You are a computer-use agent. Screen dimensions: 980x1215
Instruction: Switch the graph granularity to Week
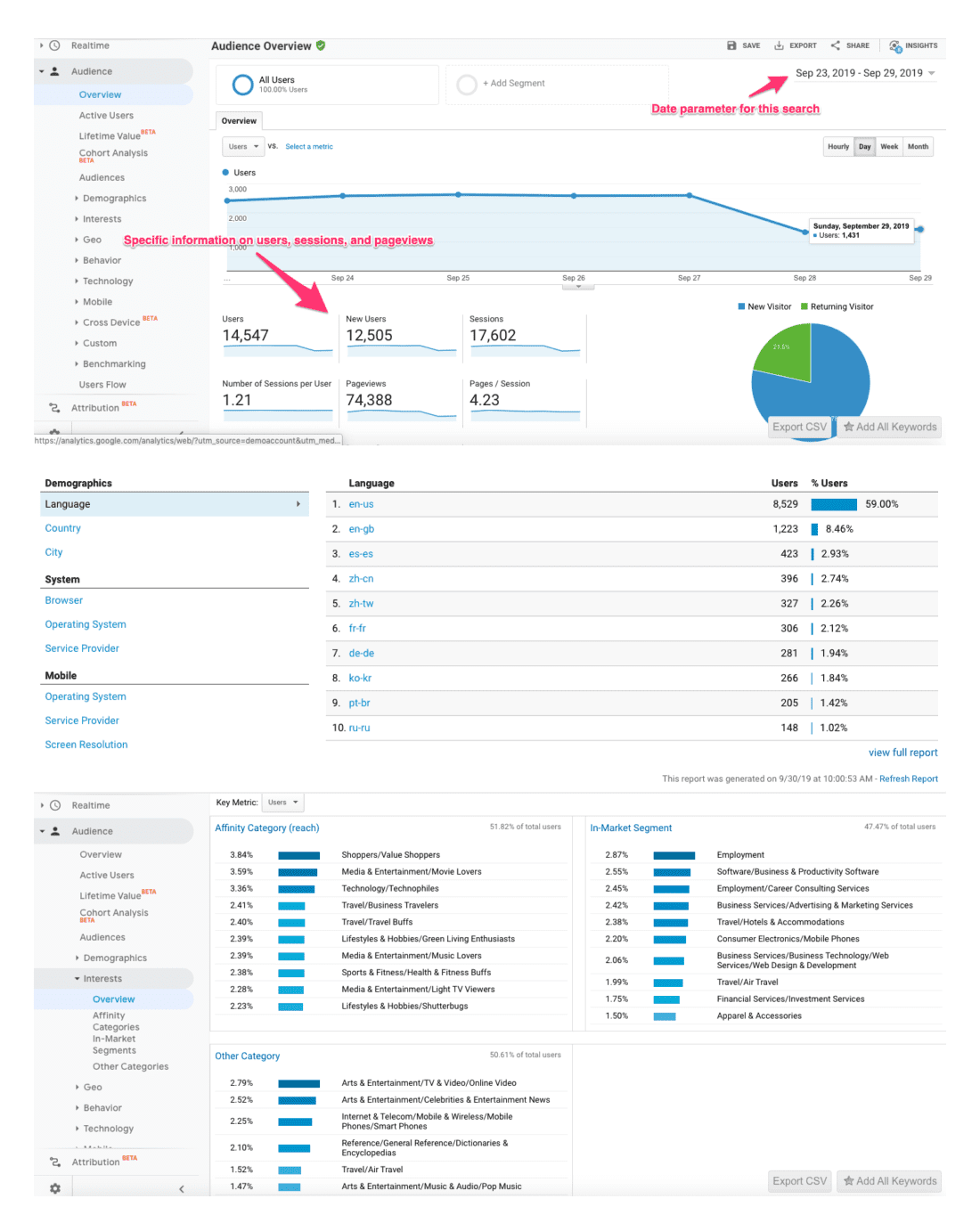click(x=889, y=146)
